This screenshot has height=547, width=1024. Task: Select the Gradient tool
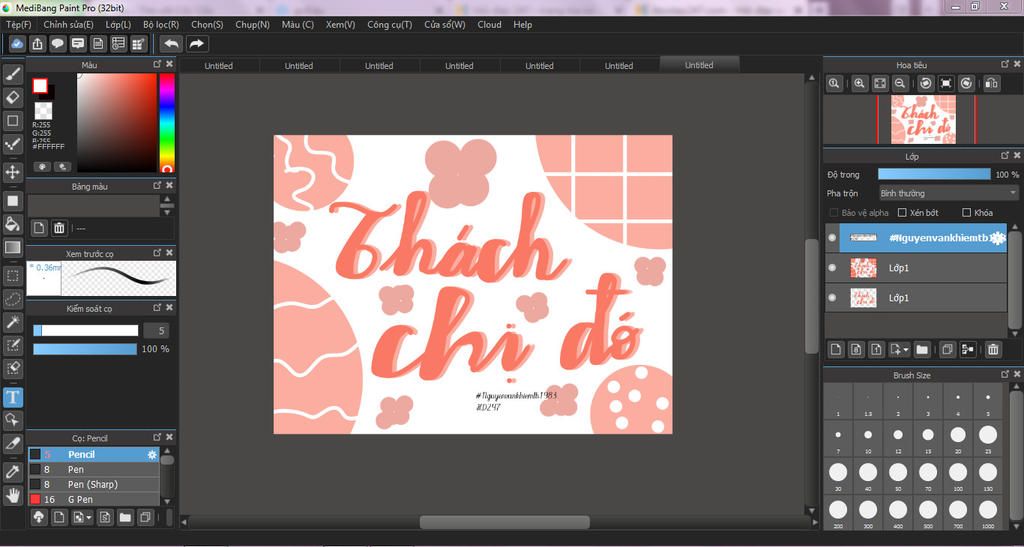[12, 247]
